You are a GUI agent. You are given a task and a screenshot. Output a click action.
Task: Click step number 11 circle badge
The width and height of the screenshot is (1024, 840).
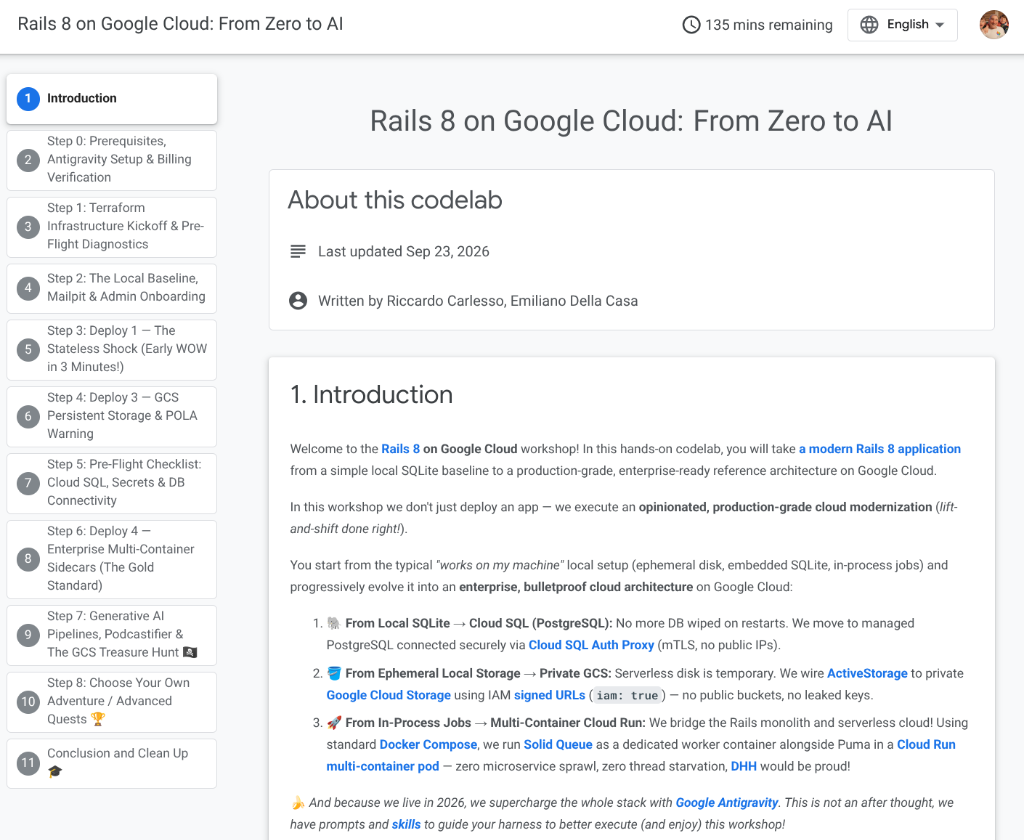point(28,763)
